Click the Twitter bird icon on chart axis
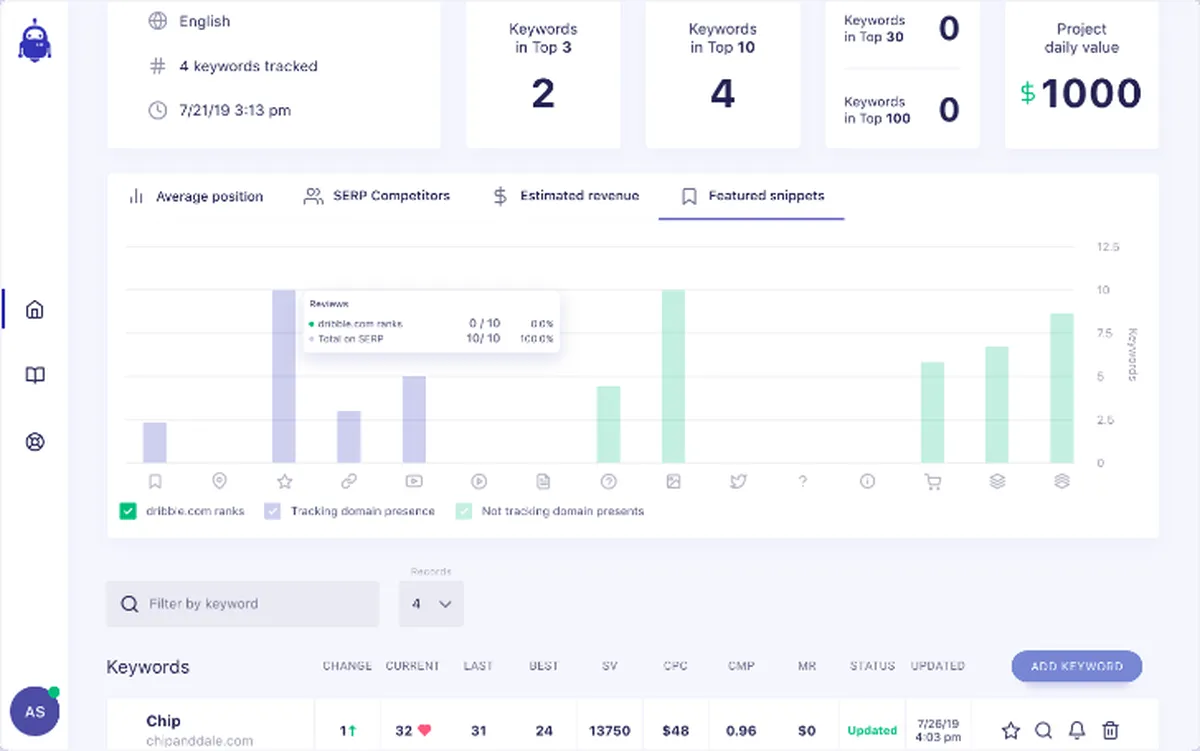 738,481
